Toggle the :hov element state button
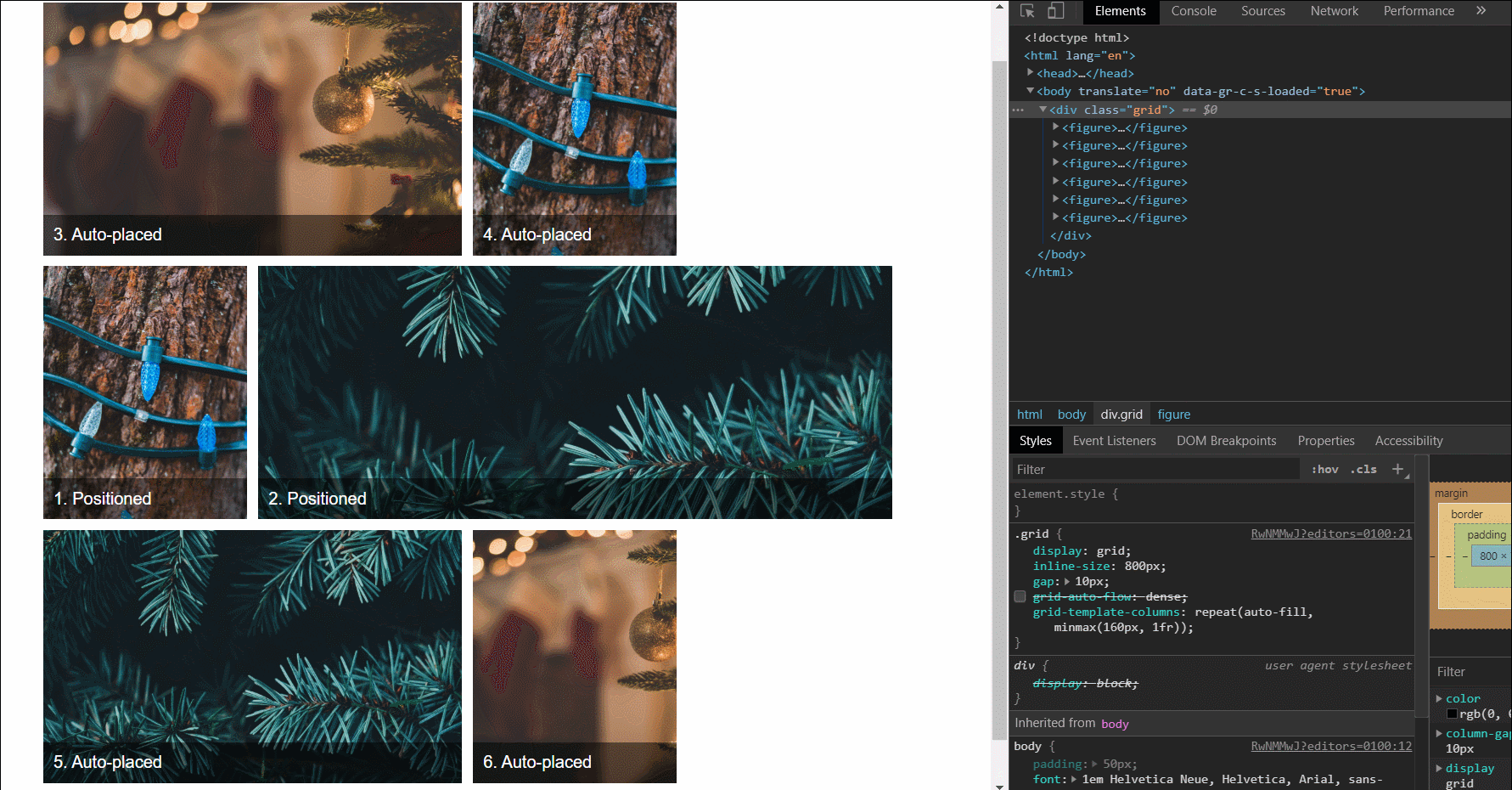This screenshot has width=1512, height=790. [x=1324, y=469]
